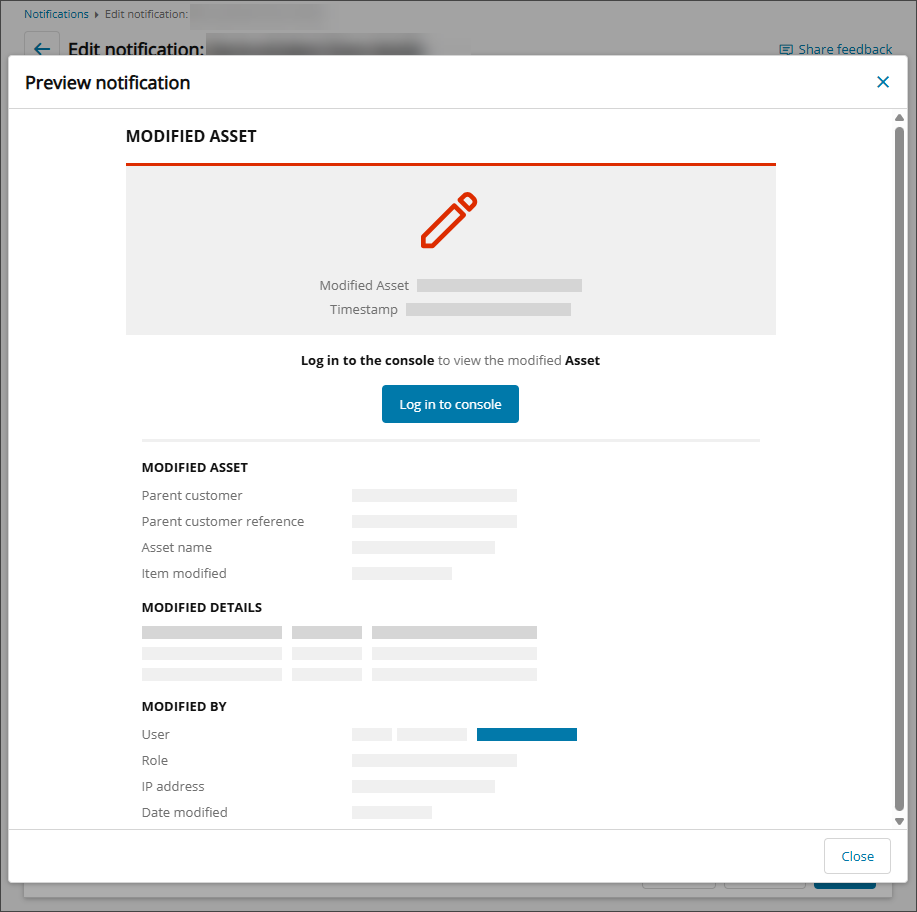The height and width of the screenshot is (912, 917).
Task: Click the bold 'Log in to the console' text
Action: pyautogui.click(x=367, y=360)
